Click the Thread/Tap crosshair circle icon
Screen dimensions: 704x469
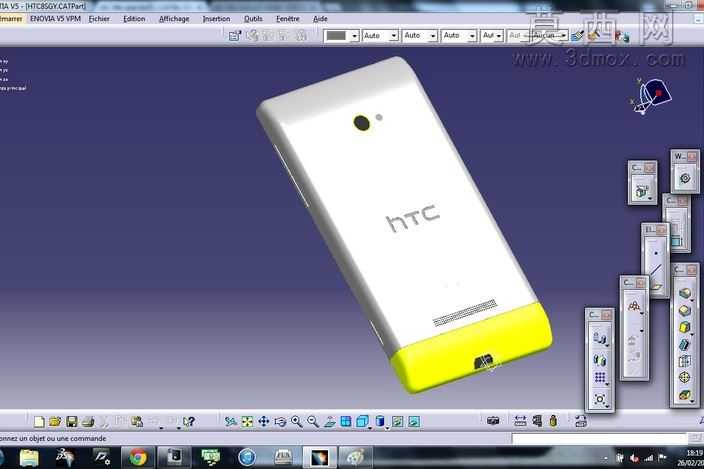click(x=685, y=378)
